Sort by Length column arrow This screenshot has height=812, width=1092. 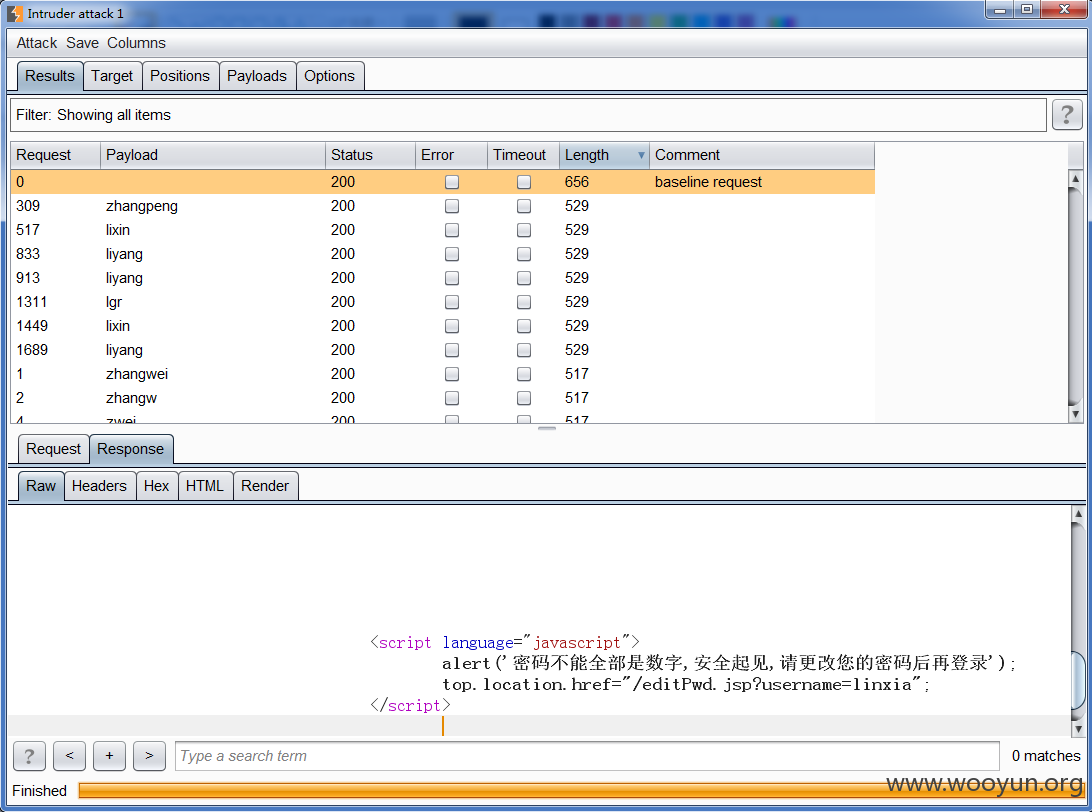pos(641,155)
